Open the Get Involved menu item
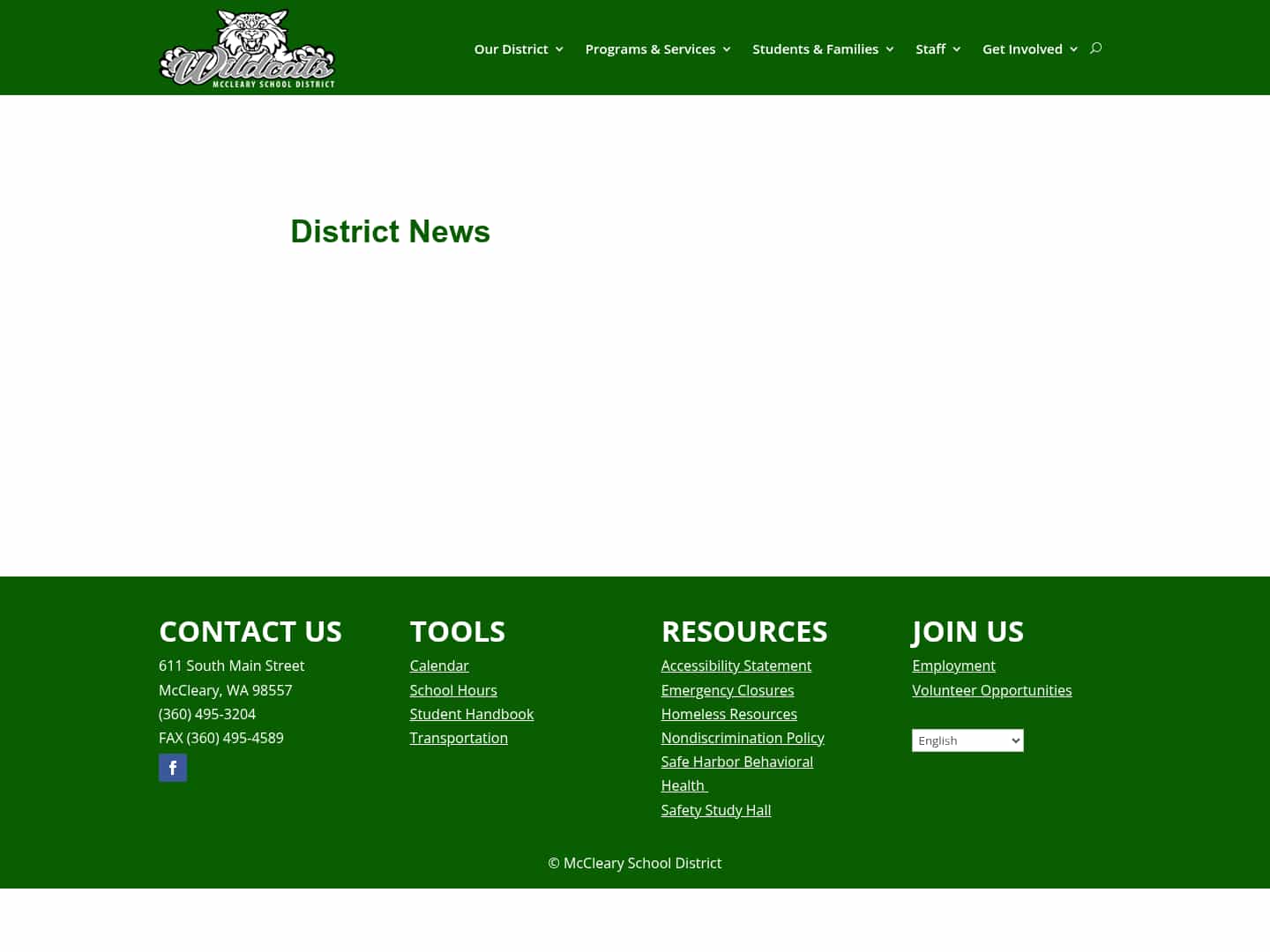1270x952 pixels. pos(1022,48)
